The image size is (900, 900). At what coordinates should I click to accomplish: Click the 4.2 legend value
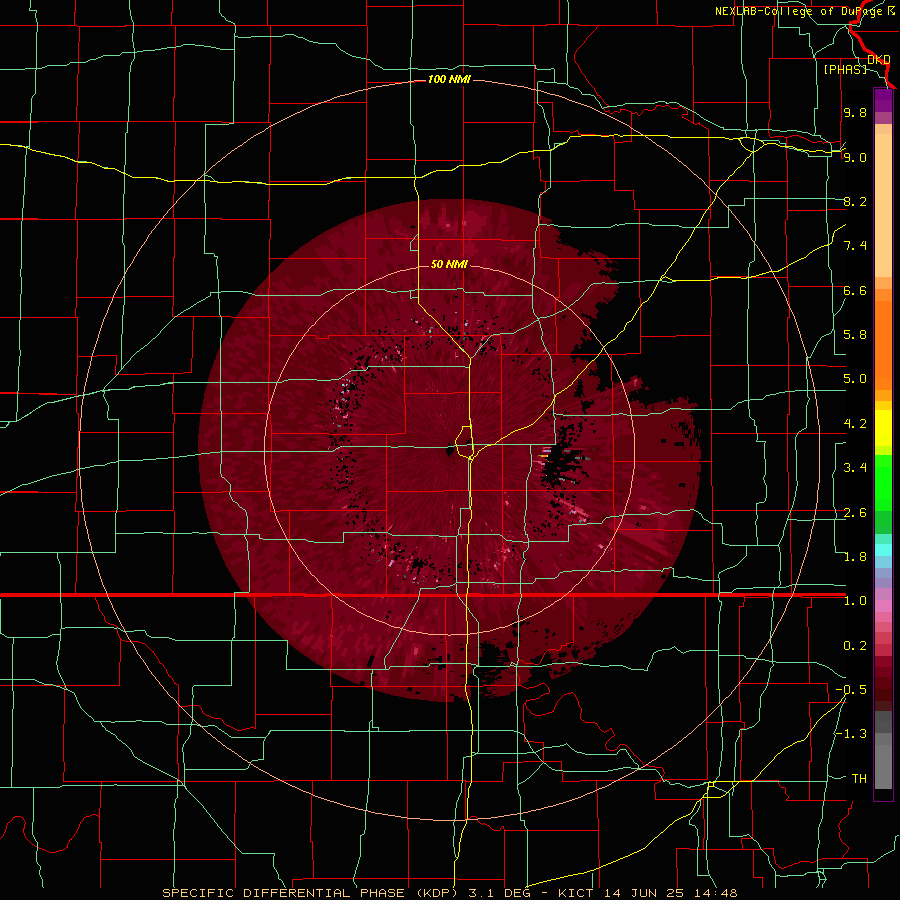(855, 424)
